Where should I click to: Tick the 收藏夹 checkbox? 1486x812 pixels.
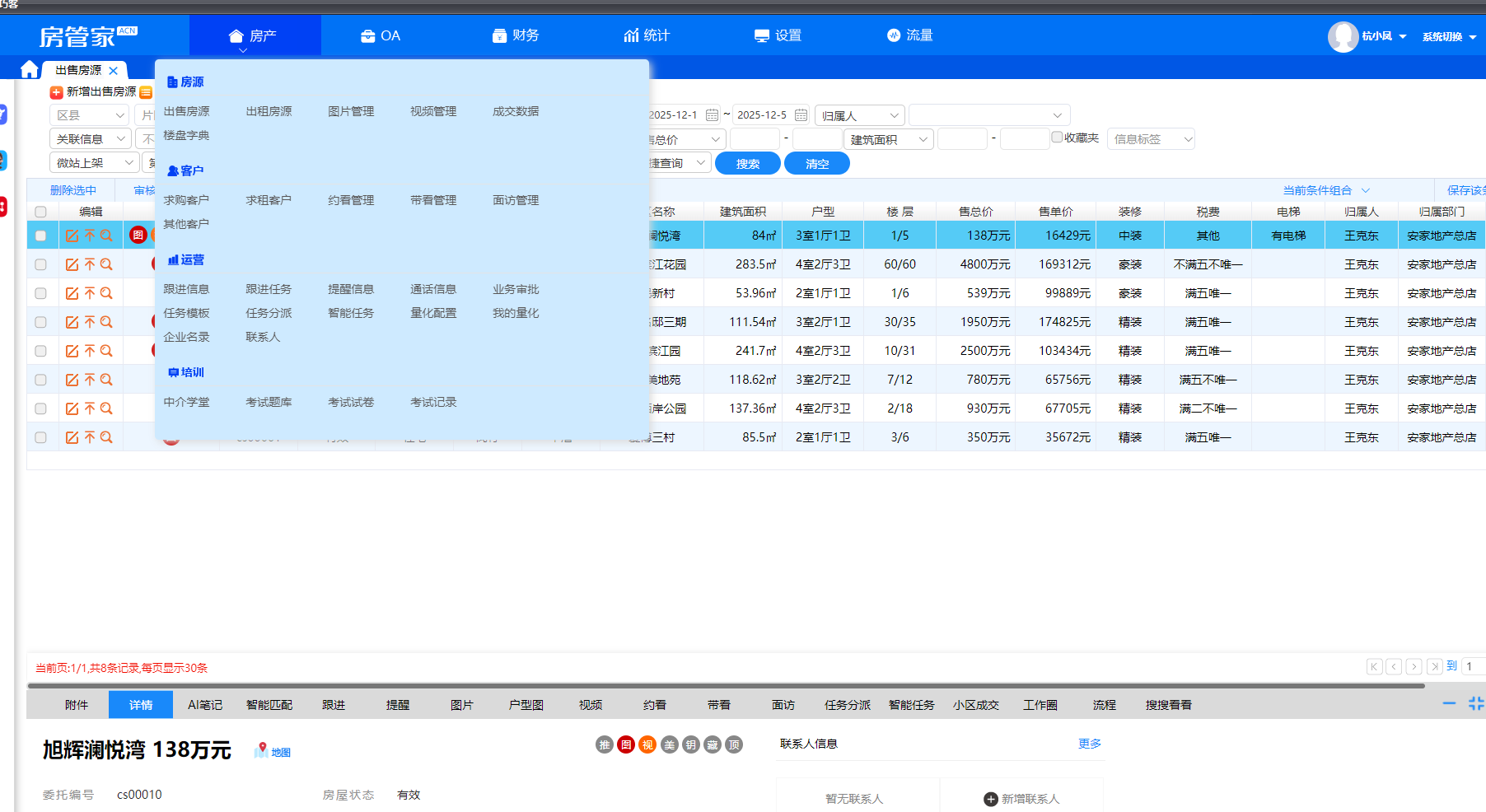[1057, 138]
